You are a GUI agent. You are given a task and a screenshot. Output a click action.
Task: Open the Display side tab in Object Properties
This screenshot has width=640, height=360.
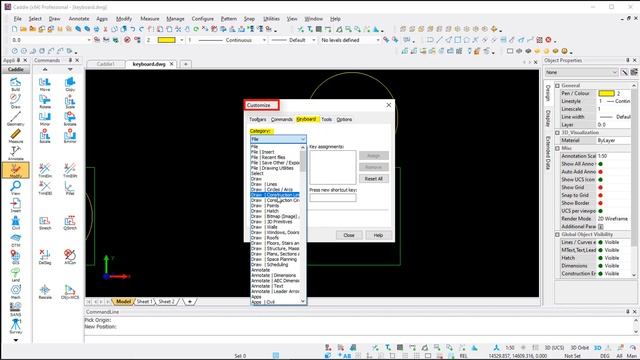(x=548, y=118)
